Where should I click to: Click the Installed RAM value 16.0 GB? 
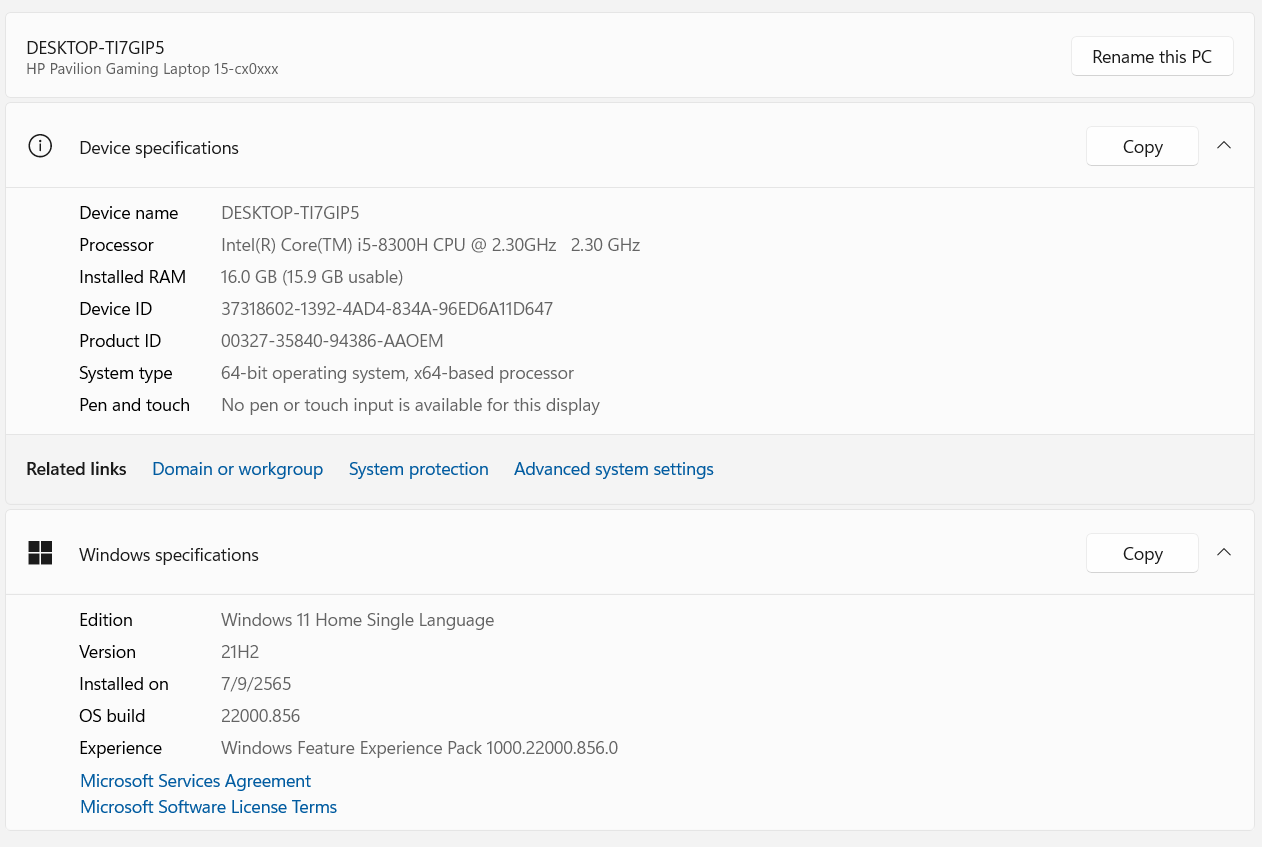tap(312, 277)
